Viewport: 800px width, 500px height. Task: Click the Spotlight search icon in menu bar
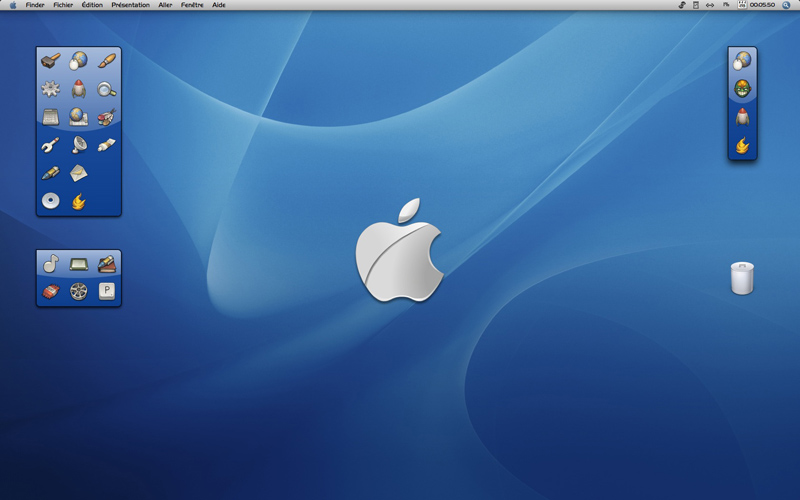[x=787, y=5]
